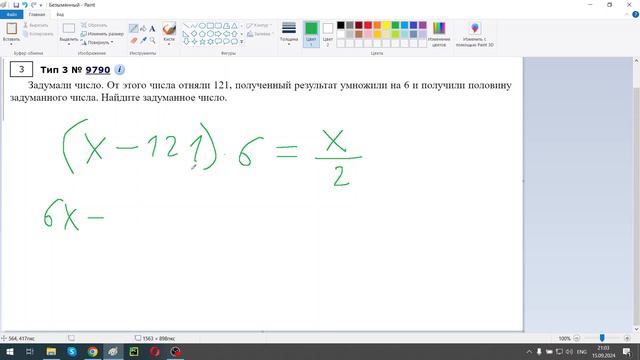Click Crop (Обрезать) in Image group
The image size is (640, 360).
click(94, 25)
